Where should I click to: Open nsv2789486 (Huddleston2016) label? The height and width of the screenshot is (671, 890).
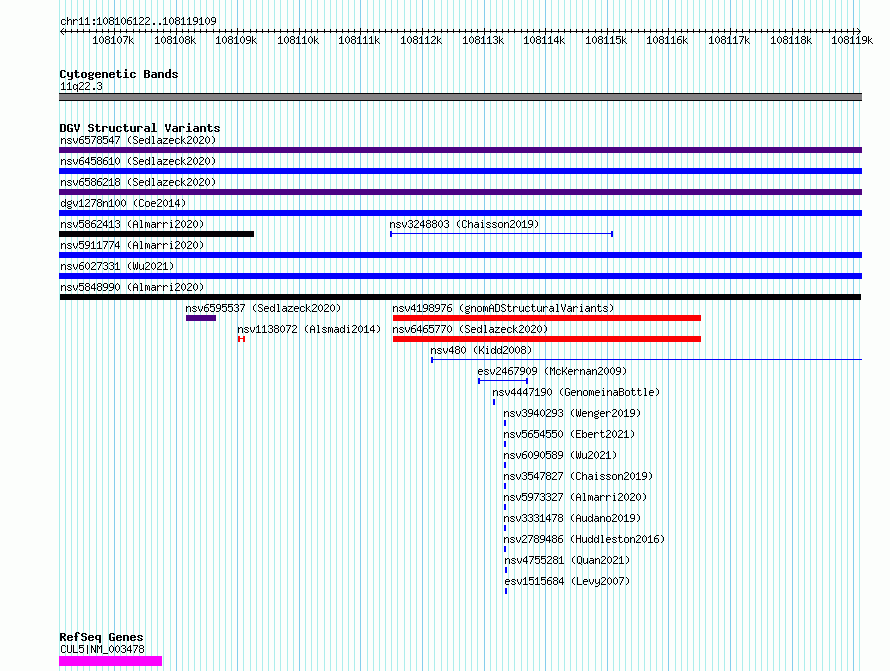click(584, 539)
